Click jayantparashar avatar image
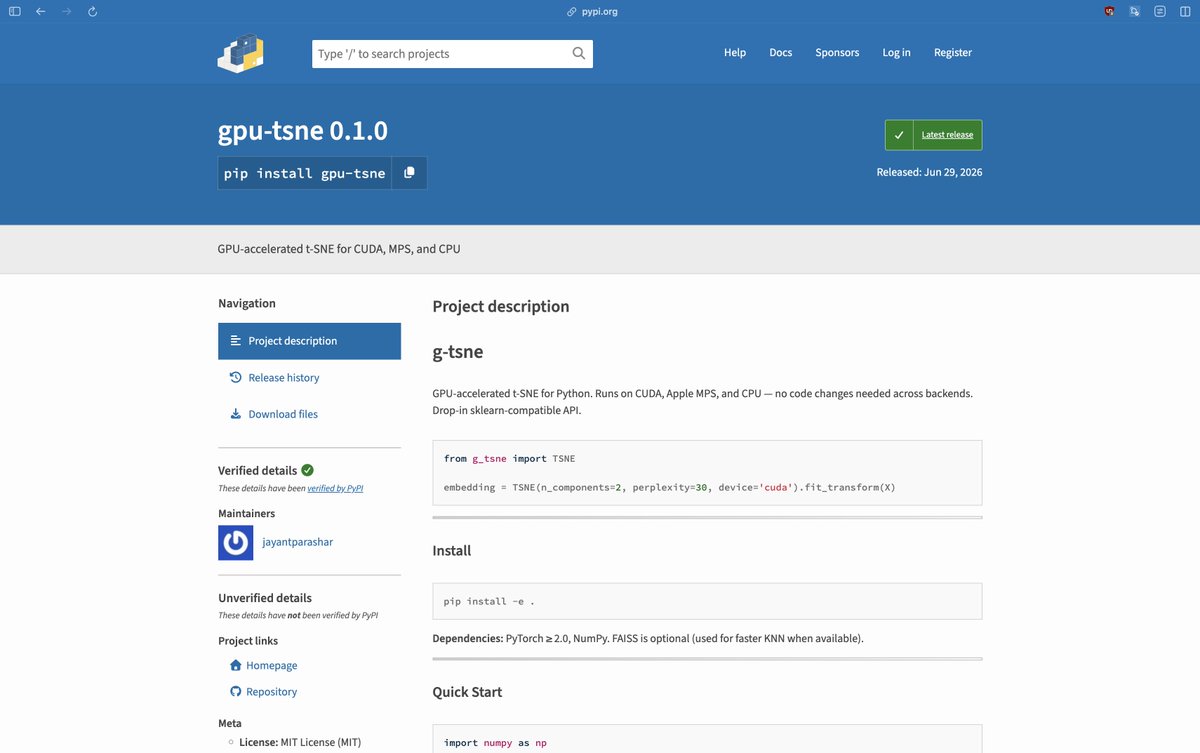Viewport: 1200px width, 753px height. [x=235, y=542]
